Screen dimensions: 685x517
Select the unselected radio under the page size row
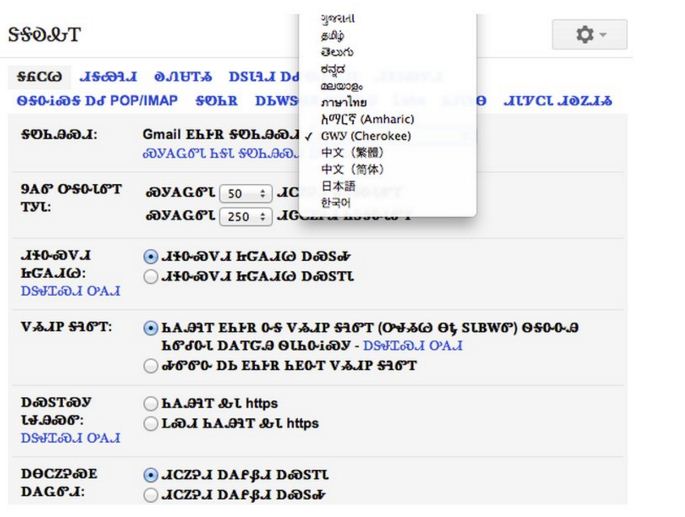pos(150,277)
